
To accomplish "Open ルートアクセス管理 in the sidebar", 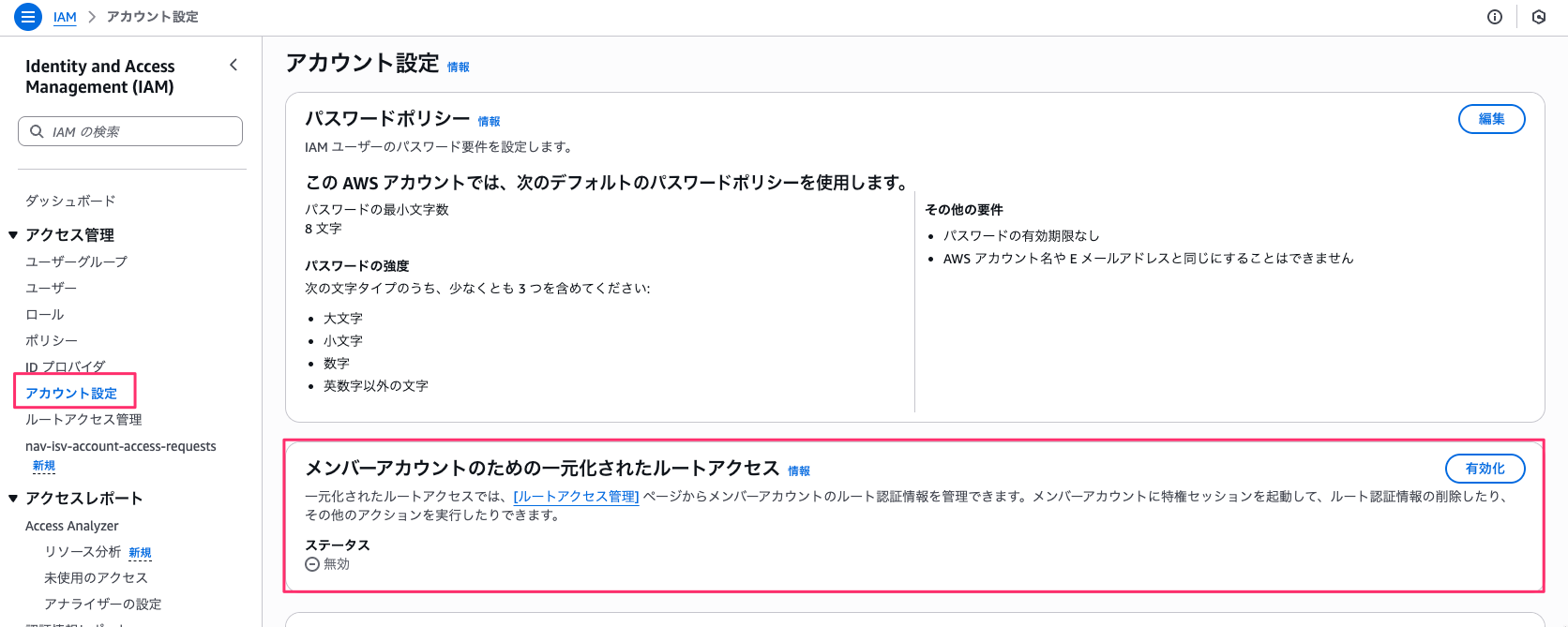I will [x=83, y=419].
